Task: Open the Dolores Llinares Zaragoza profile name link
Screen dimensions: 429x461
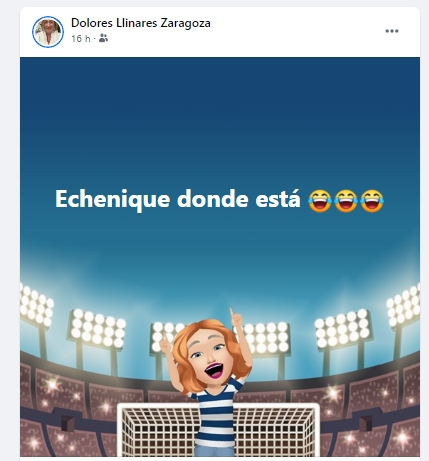Action: 141,23
